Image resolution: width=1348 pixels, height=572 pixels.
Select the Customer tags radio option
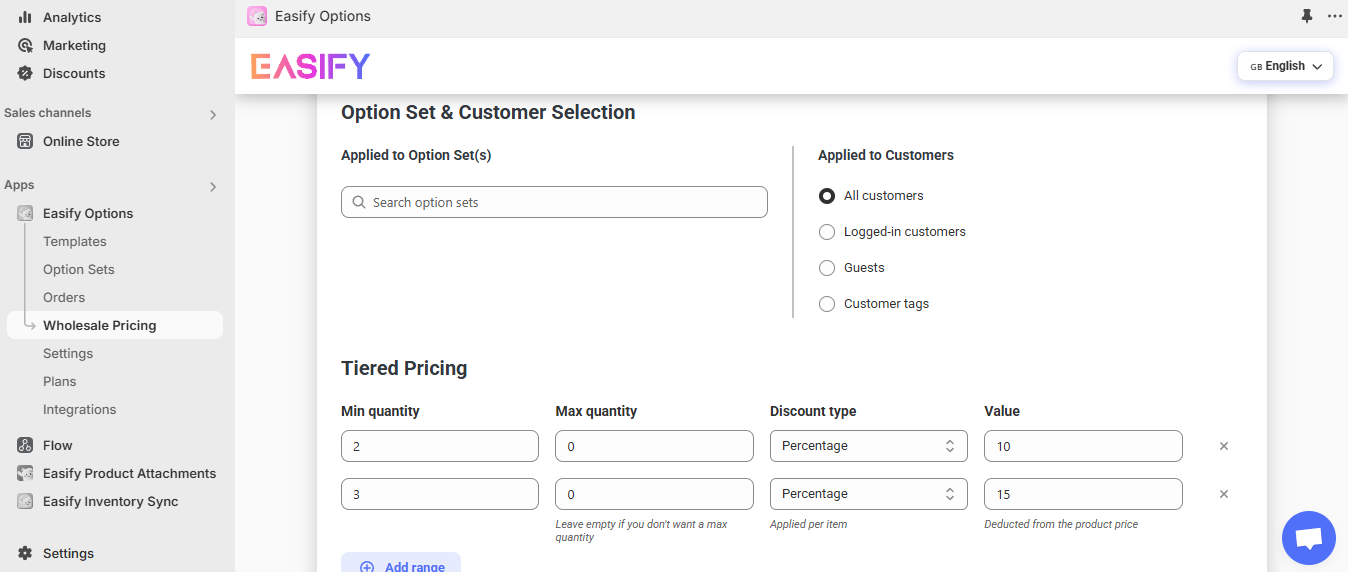(x=827, y=304)
